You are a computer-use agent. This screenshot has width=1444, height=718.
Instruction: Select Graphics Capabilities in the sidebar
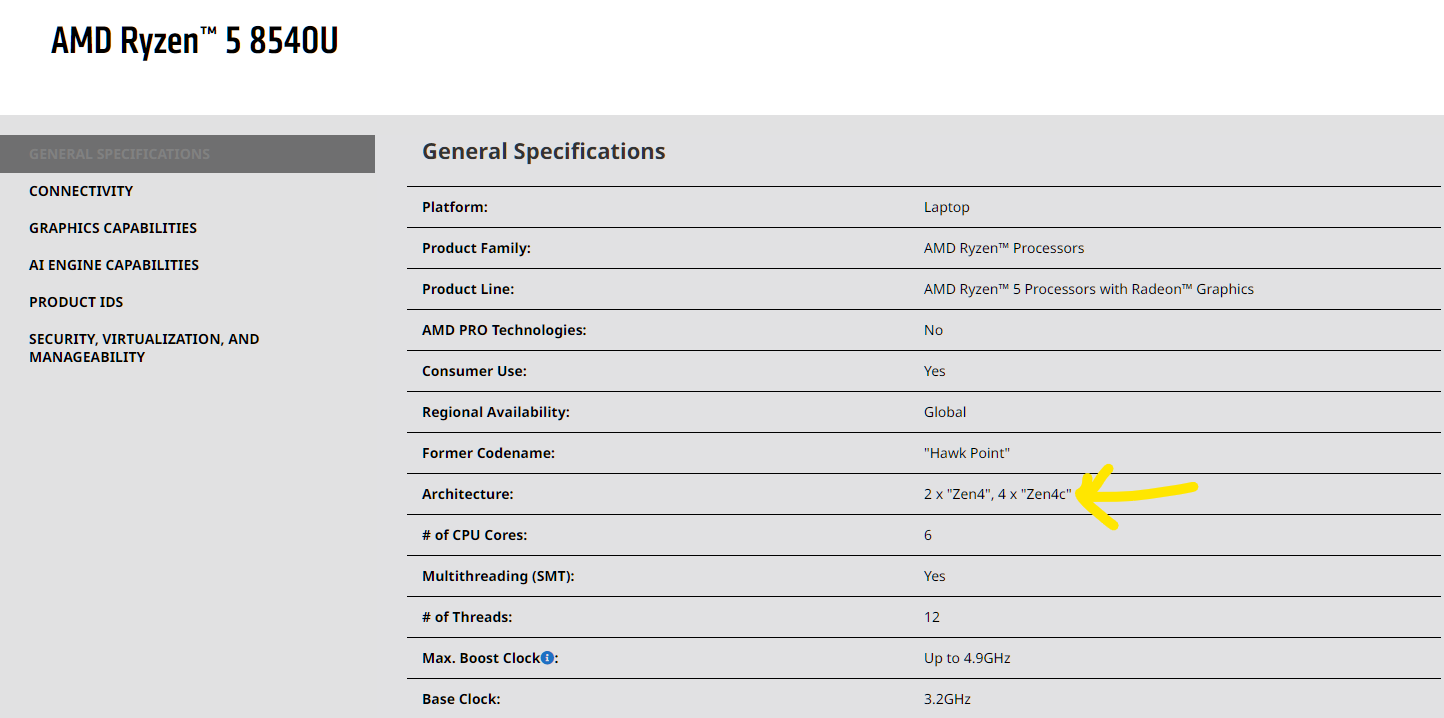(113, 228)
